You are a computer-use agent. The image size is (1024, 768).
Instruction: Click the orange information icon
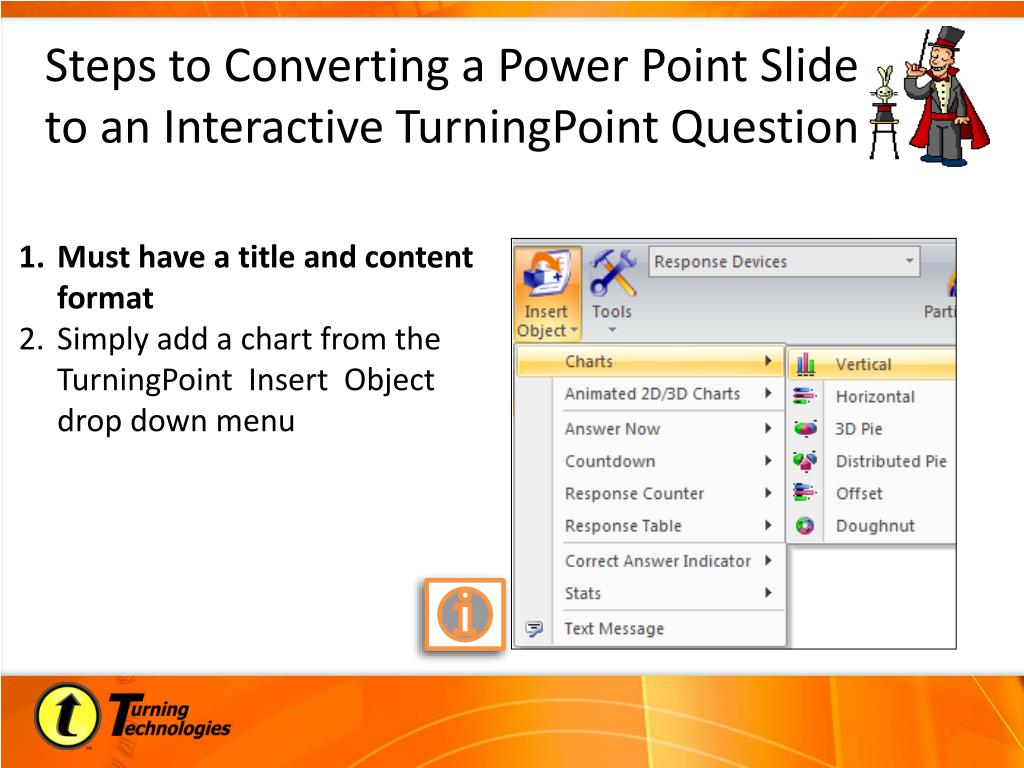point(464,615)
